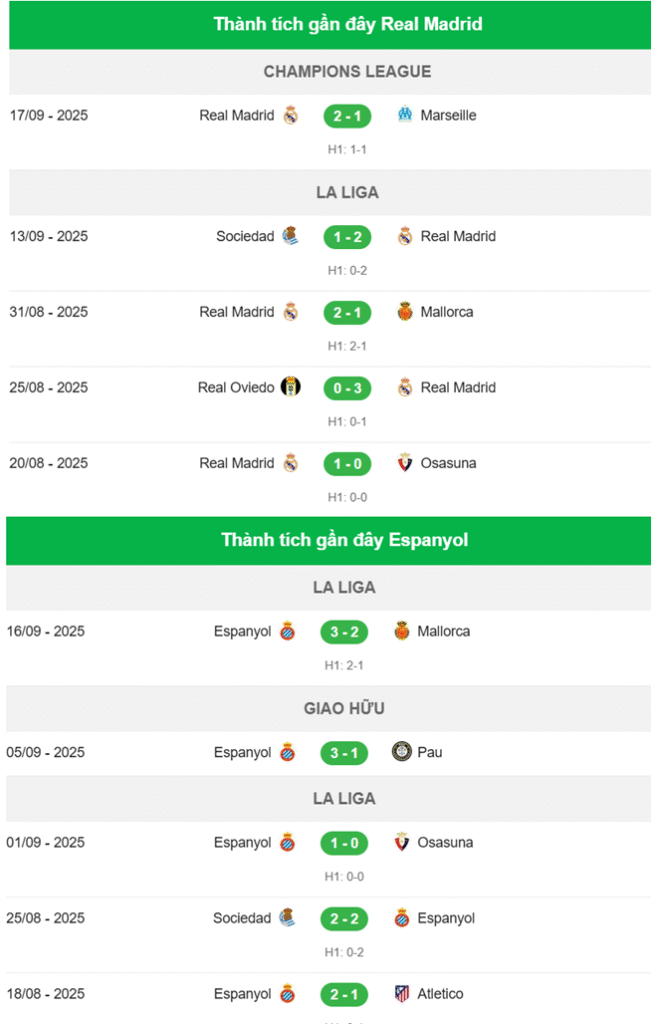Open the 3 - 2 Espanyol–Mallorca score
Screen dimensions: 661x1024
pos(344,632)
